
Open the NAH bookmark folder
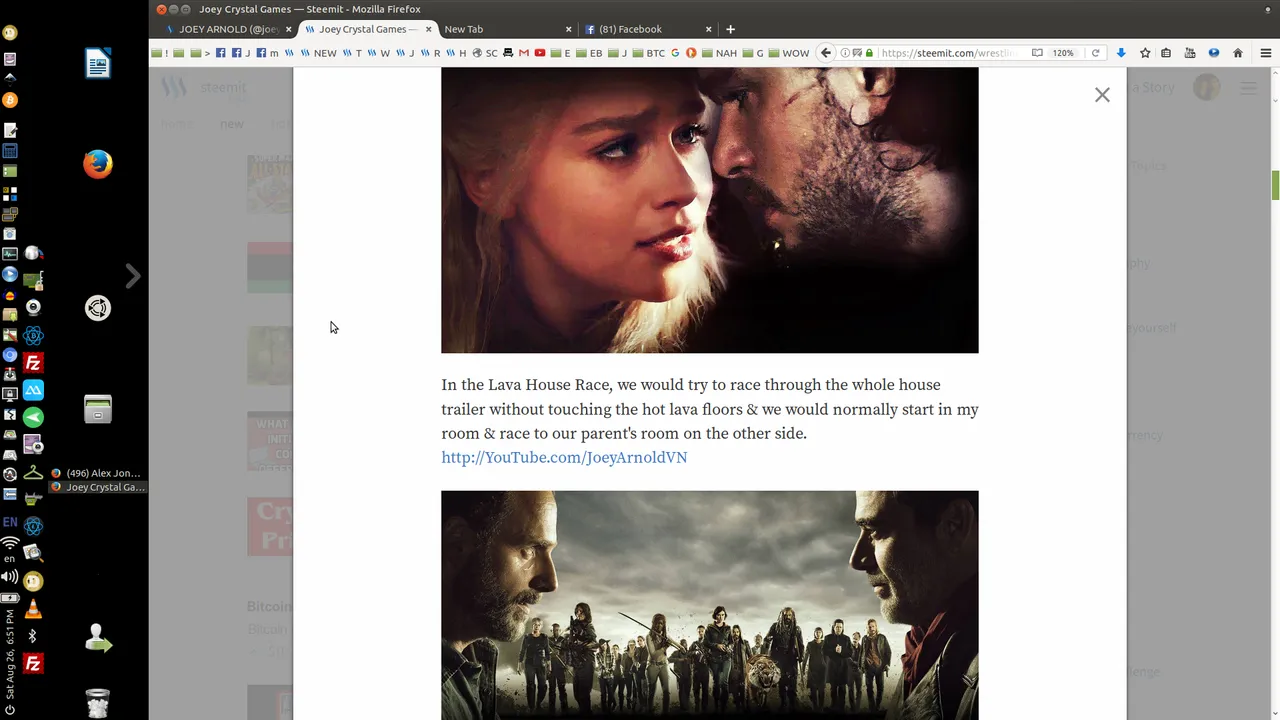pos(719,53)
